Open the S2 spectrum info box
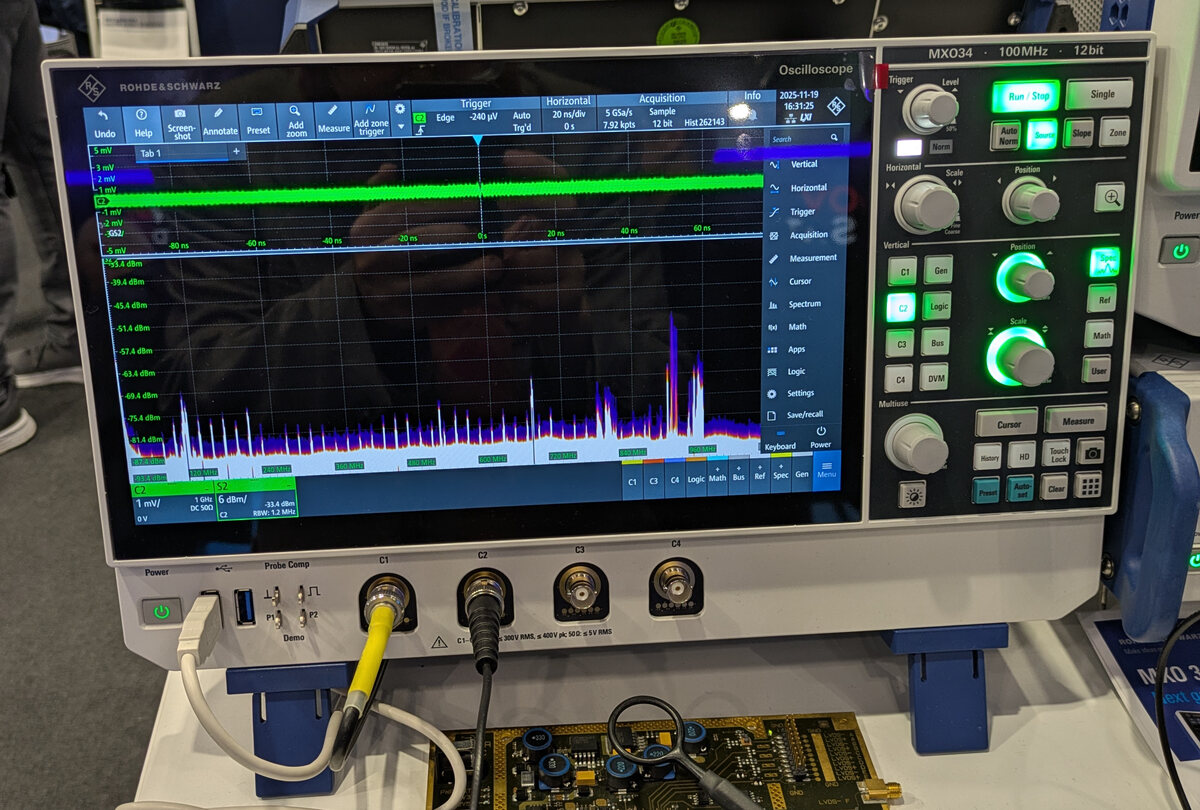 [256, 500]
